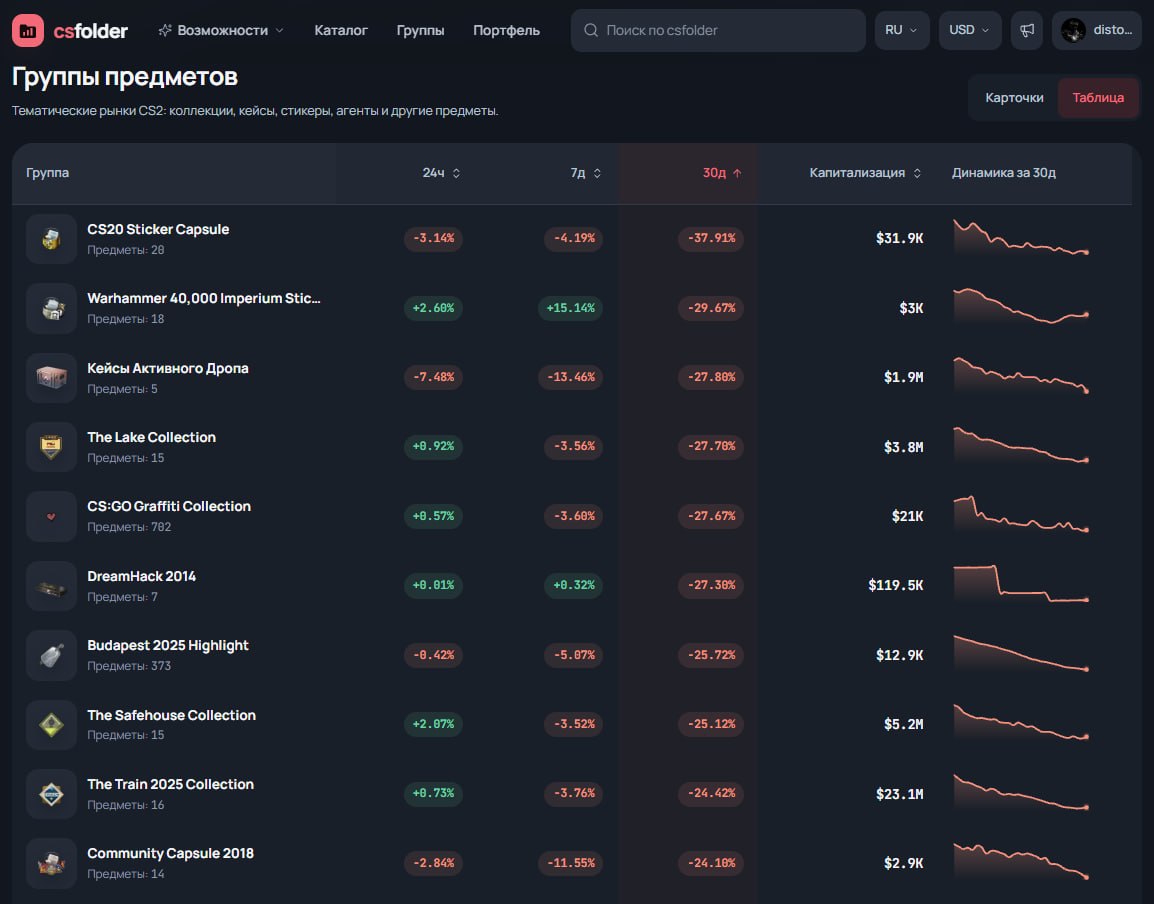Open CS20 Sticker Capsule group
1154x904 pixels.
pyautogui.click(x=158, y=229)
